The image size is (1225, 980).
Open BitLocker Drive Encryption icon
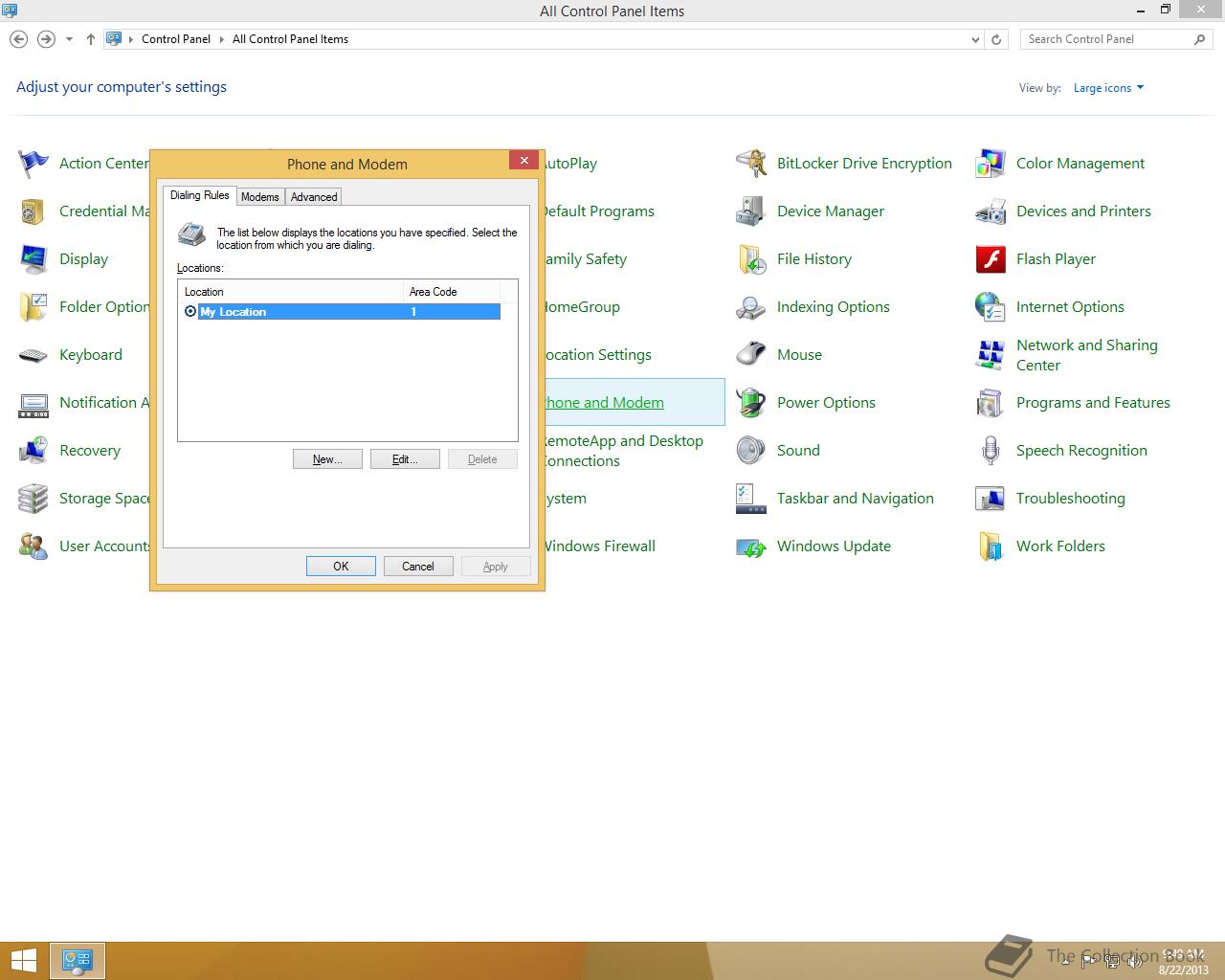click(751, 164)
